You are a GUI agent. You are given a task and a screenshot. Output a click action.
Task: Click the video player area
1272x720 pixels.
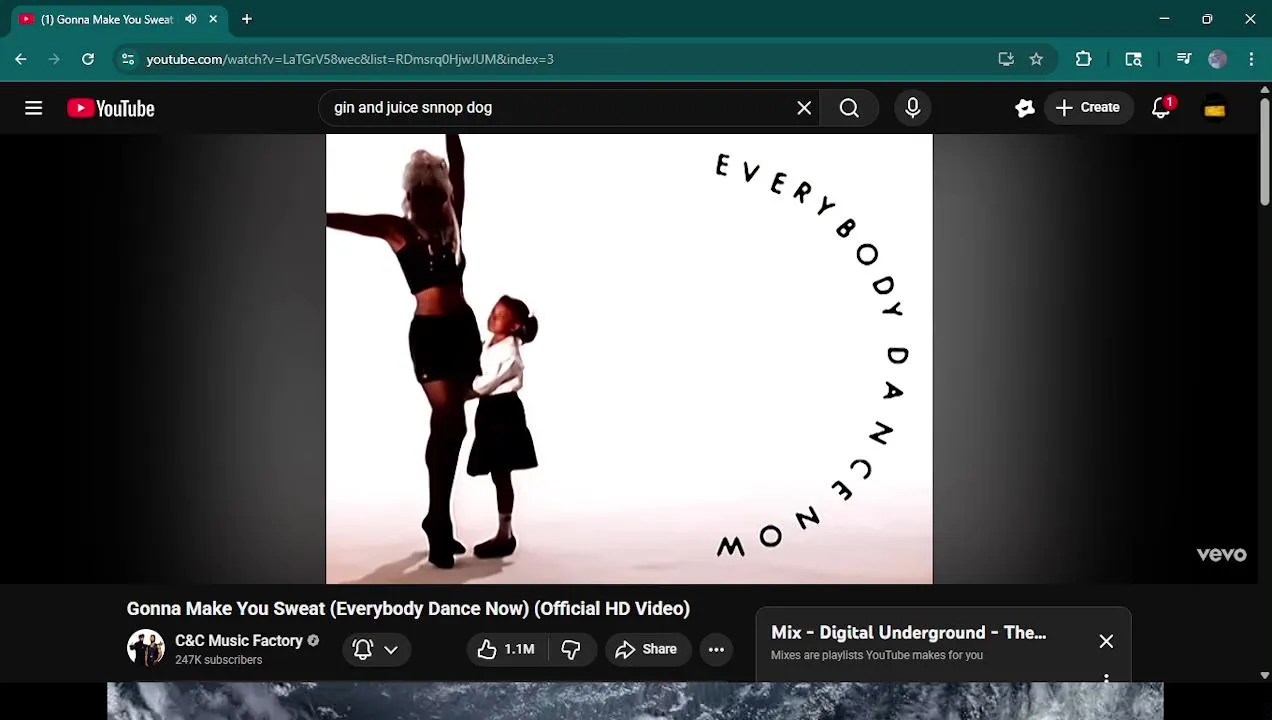[x=629, y=358]
